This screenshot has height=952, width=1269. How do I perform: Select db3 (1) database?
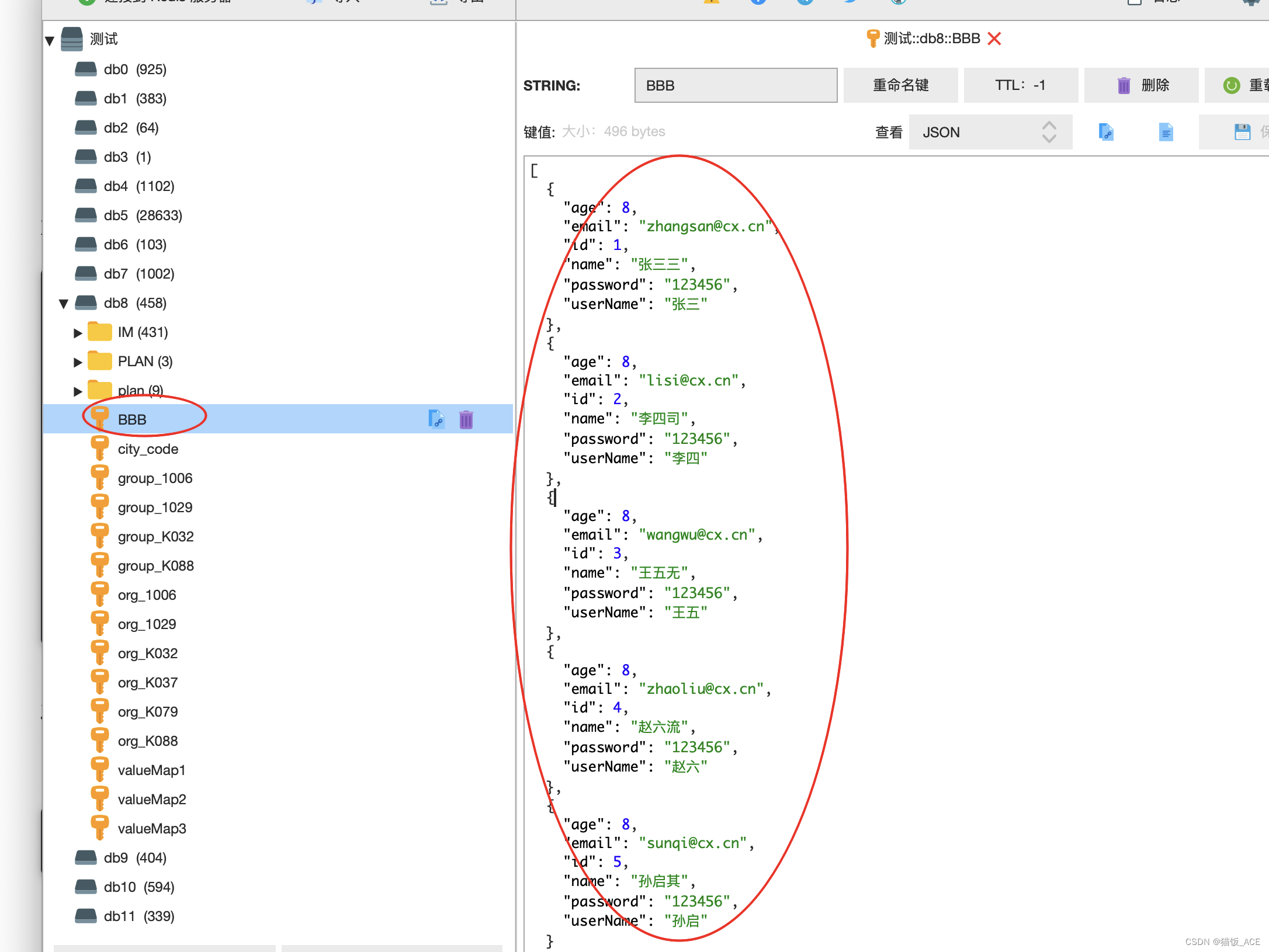pos(127,157)
